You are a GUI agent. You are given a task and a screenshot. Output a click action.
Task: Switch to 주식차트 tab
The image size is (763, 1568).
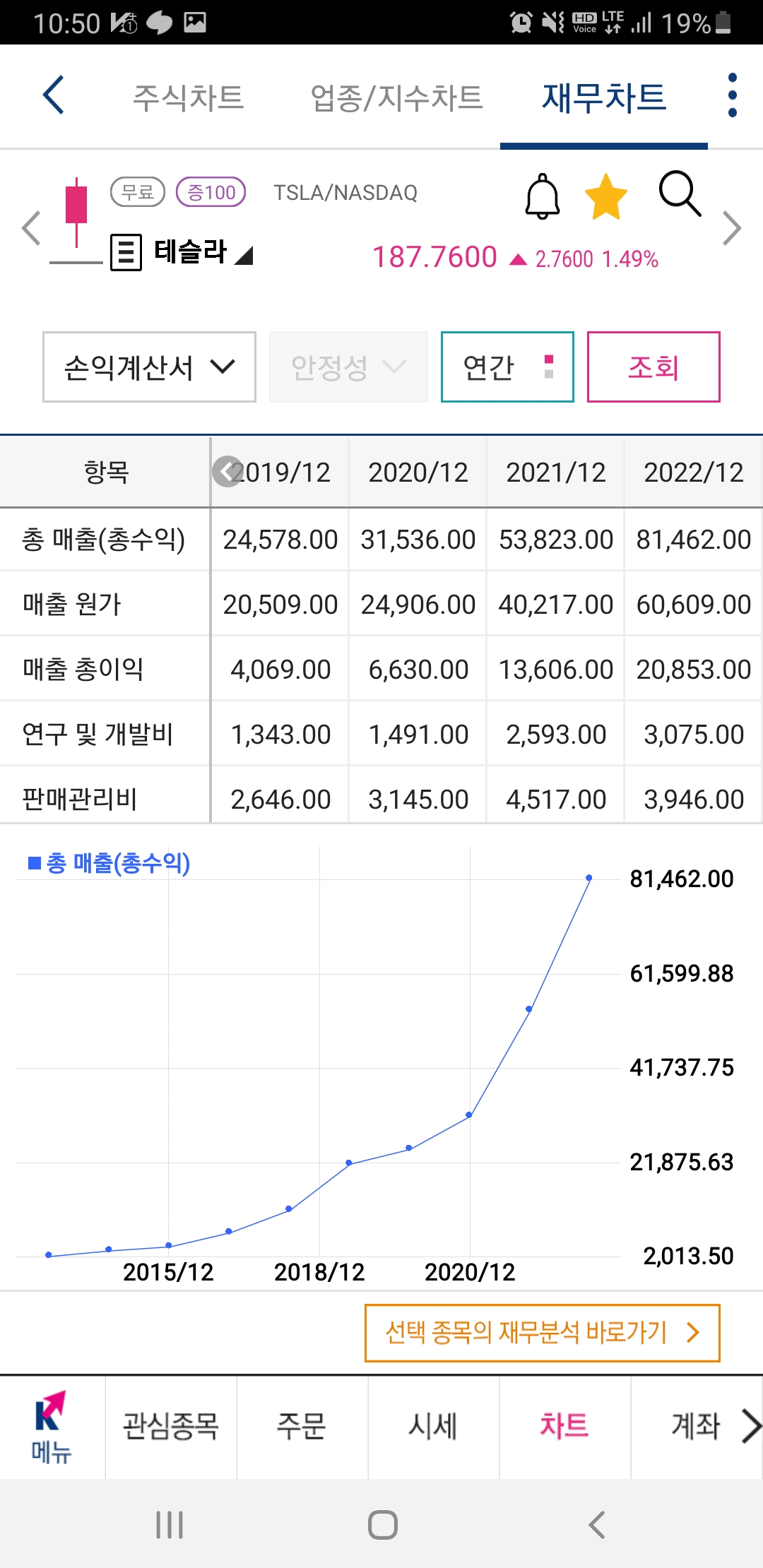pyautogui.click(x=189, y=97)
